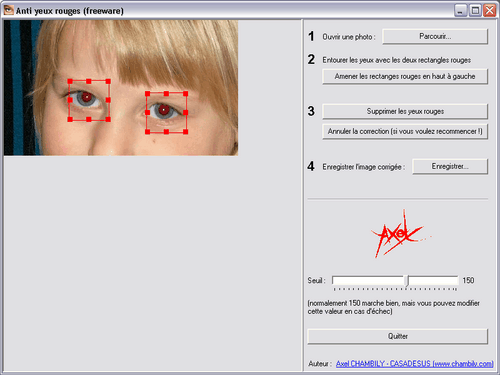Minimize the Anti yeux rouges window

pos(460,11)
